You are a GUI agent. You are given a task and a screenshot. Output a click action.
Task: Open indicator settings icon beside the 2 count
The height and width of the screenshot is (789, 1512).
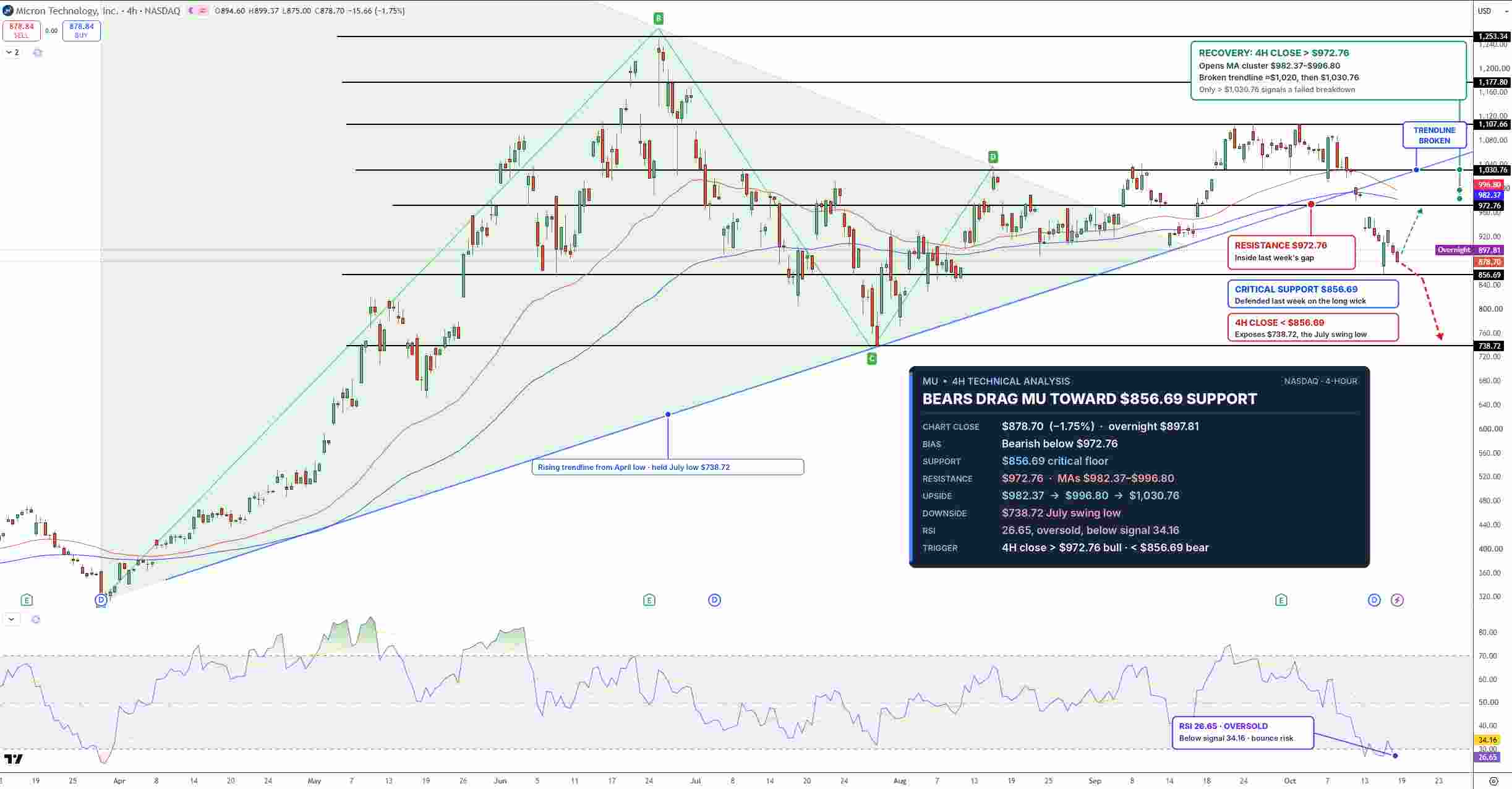pos(37,53)
